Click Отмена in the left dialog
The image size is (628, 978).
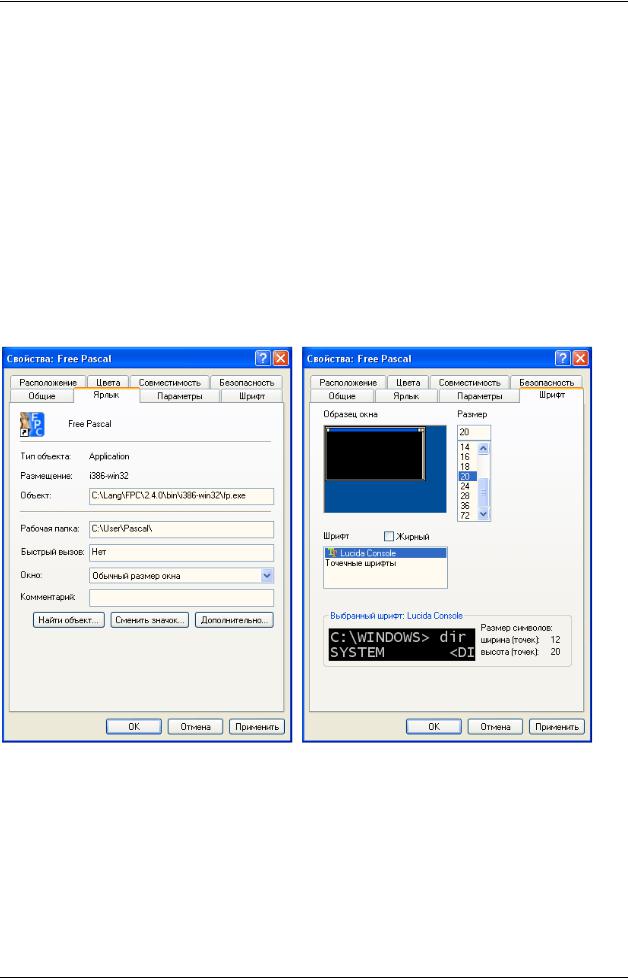pyautogui.click(x=195, y=727)
